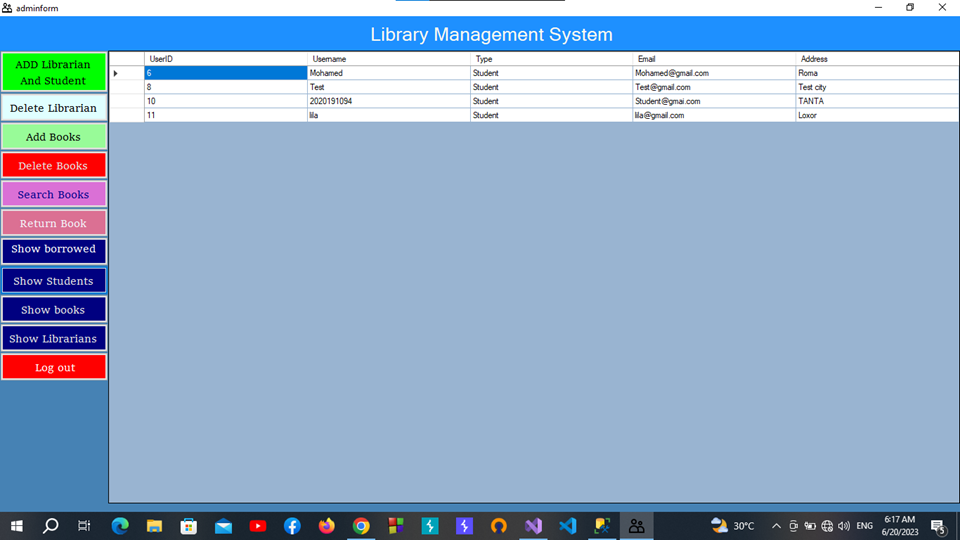Select the UserID cell 10
Viewport: 960px width, 540px height.
(x=226, y=101)
